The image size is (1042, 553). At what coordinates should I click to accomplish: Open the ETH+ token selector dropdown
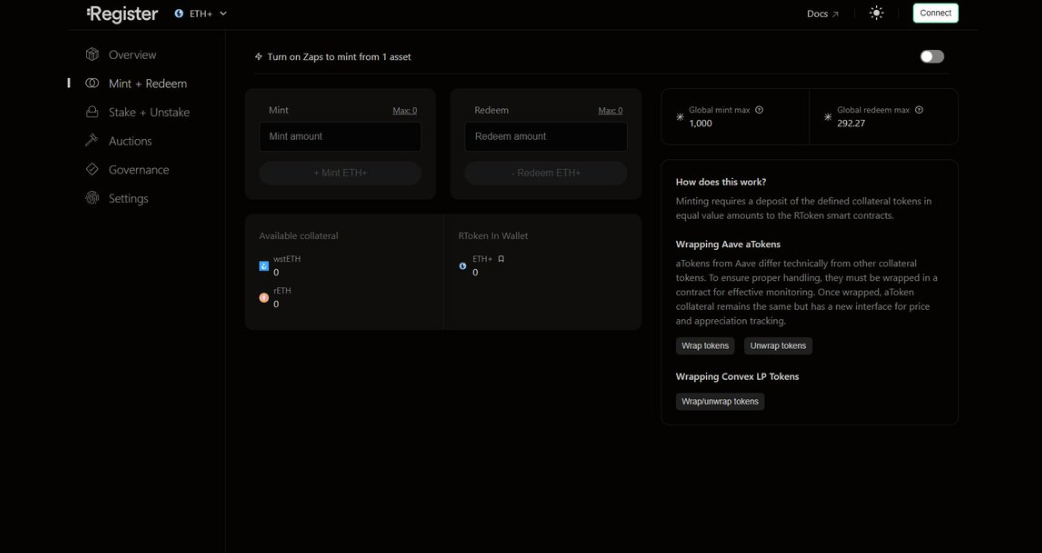(x=201, y=14)
